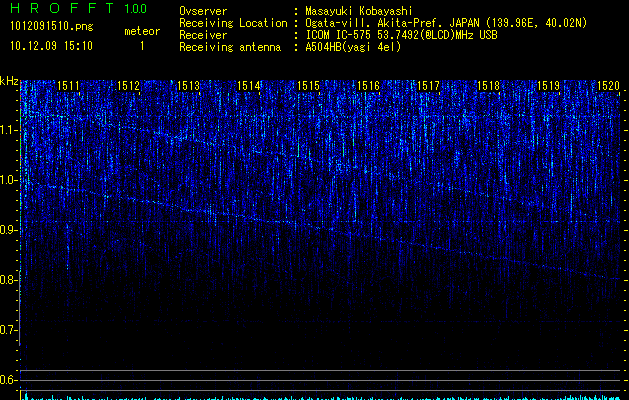Click the meteor label
This screenshot has width=629, height=400.
pos(142,31)
